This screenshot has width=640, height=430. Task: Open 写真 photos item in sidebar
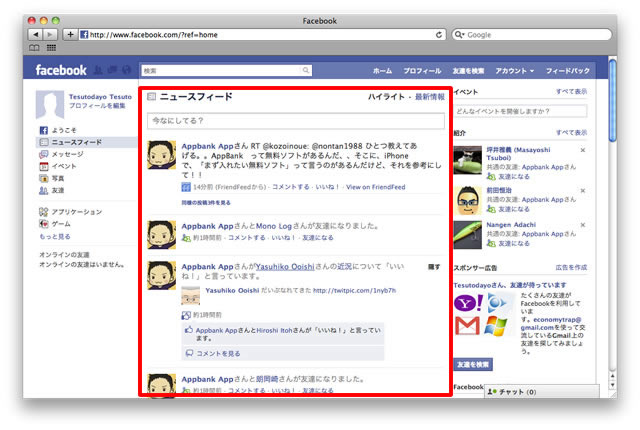point(51,178)
